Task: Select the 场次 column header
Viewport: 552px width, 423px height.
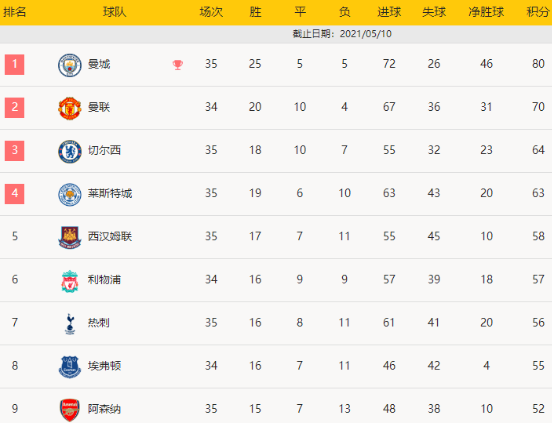Action: click(x=211, y=12)
